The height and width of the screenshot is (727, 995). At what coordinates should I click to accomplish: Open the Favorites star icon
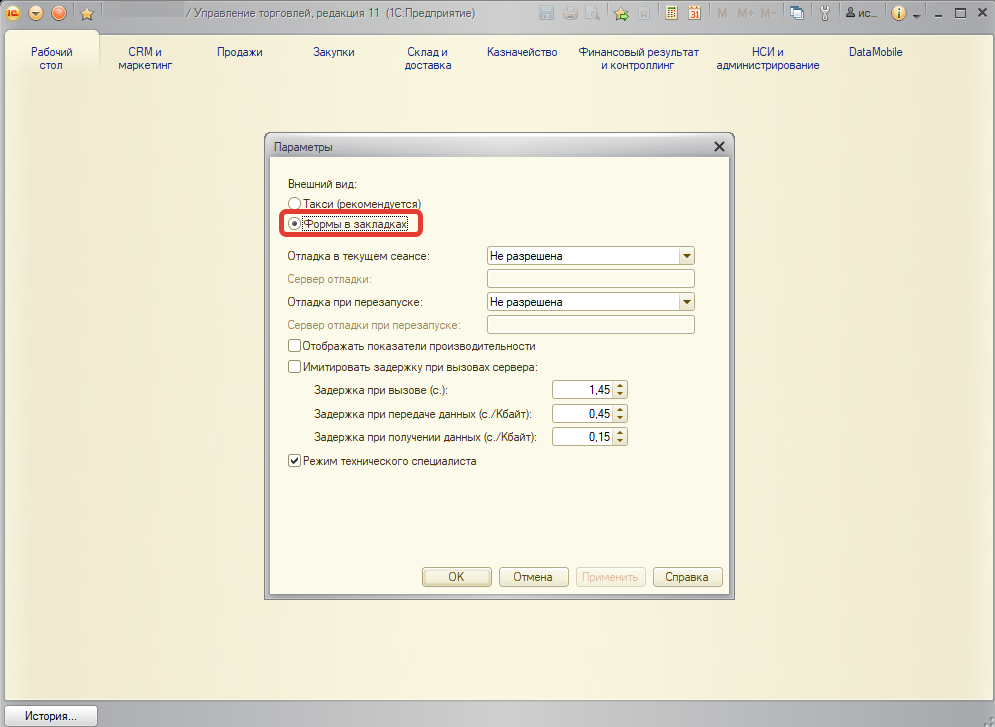tap(87, 13)
